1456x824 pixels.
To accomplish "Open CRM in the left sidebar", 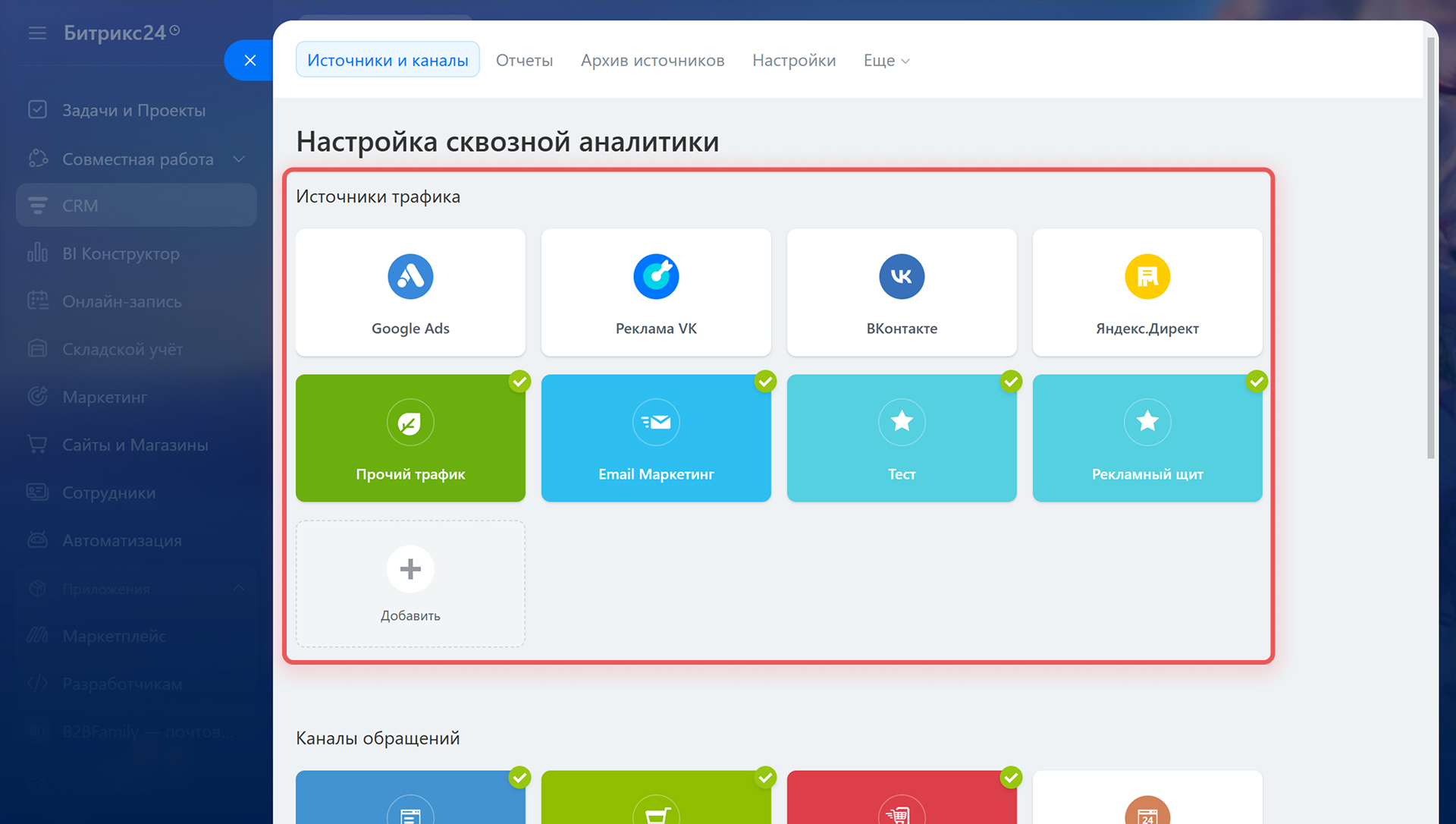I will [x=136, y=205].
